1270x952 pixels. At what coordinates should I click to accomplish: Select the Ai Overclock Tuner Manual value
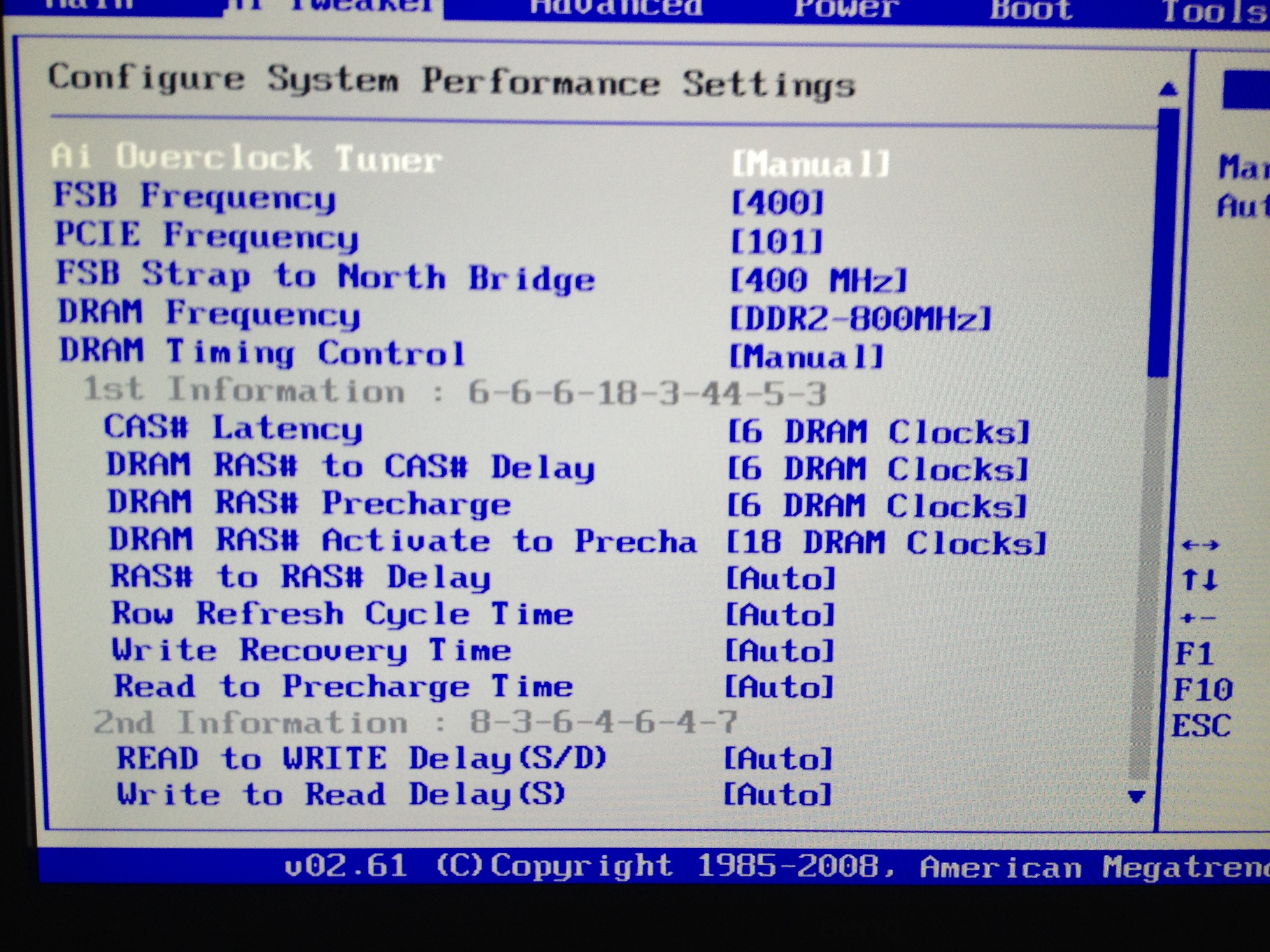click(x=811, y=164)
